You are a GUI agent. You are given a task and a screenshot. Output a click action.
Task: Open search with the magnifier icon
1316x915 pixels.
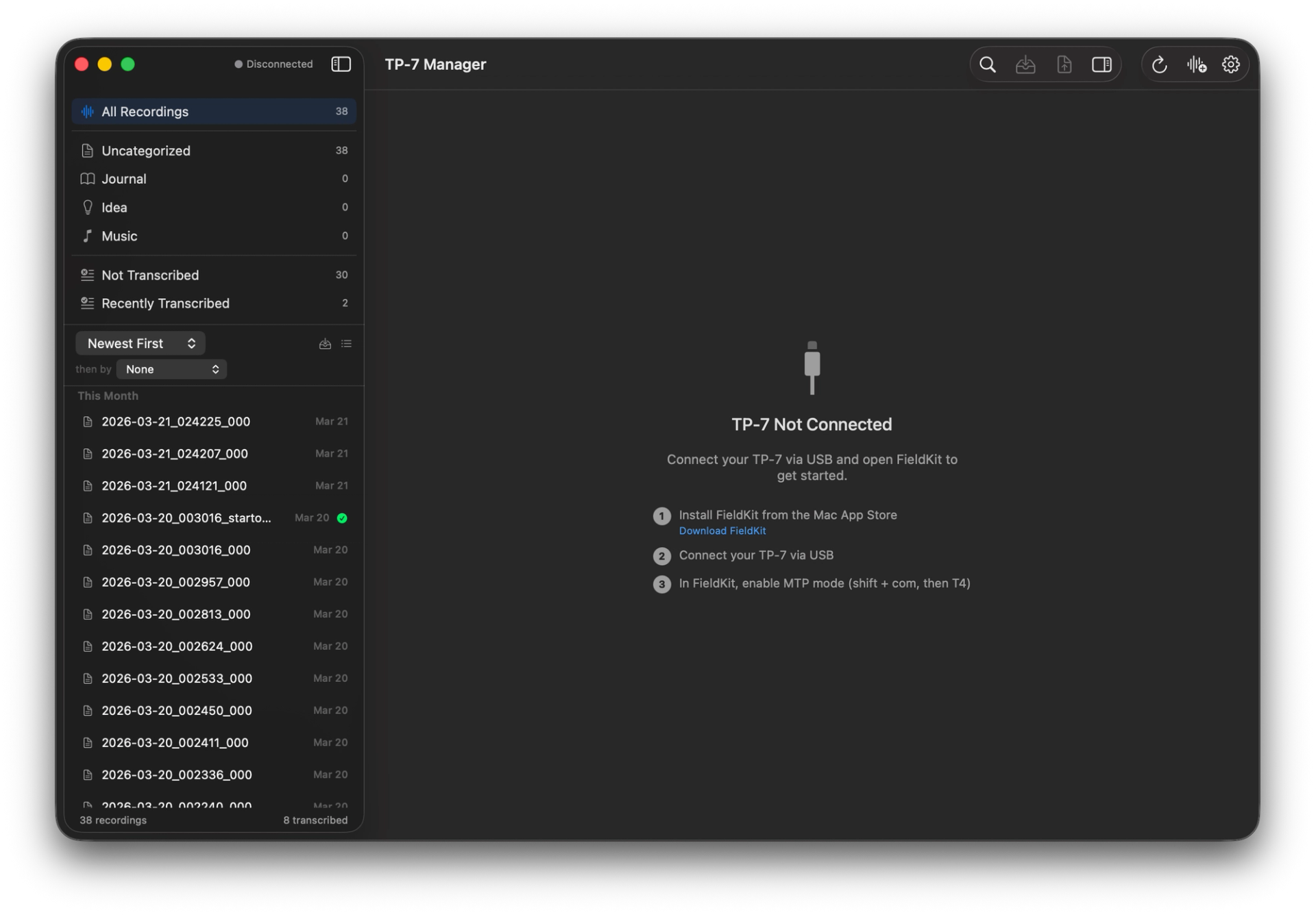(987, 64)
